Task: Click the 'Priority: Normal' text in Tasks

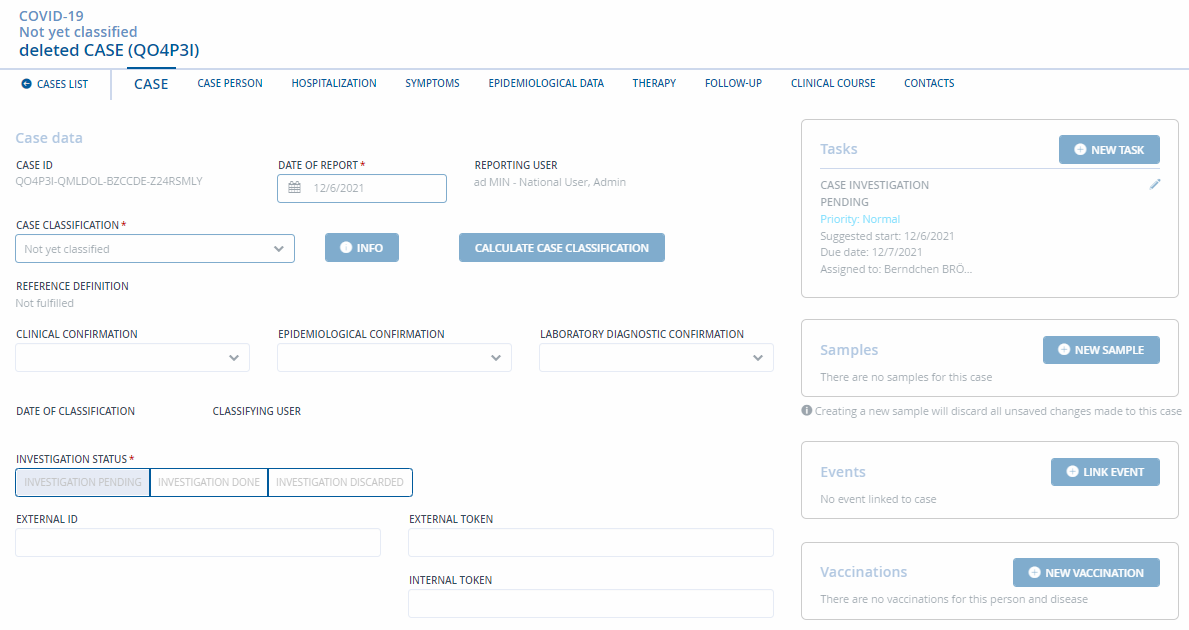Action: 860,219
